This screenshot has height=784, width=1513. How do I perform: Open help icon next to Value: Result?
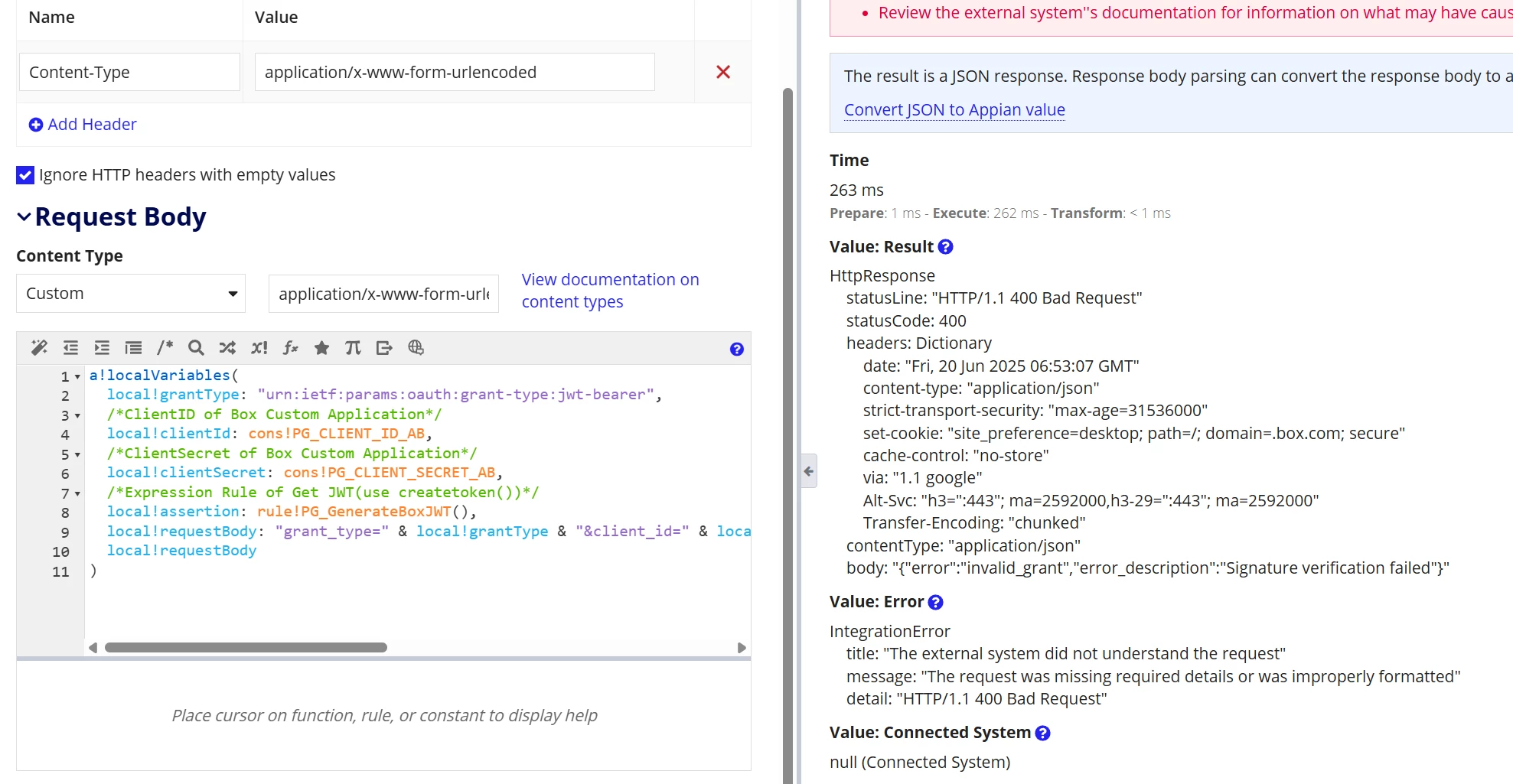(x=945, y=247)
